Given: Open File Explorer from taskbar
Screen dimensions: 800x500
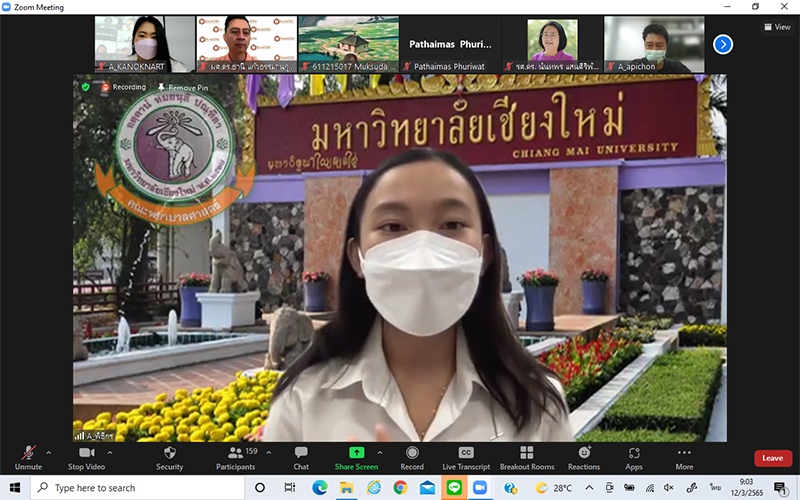Looking at the screenshot, I should pyautogui.click(x=346, y=488).
